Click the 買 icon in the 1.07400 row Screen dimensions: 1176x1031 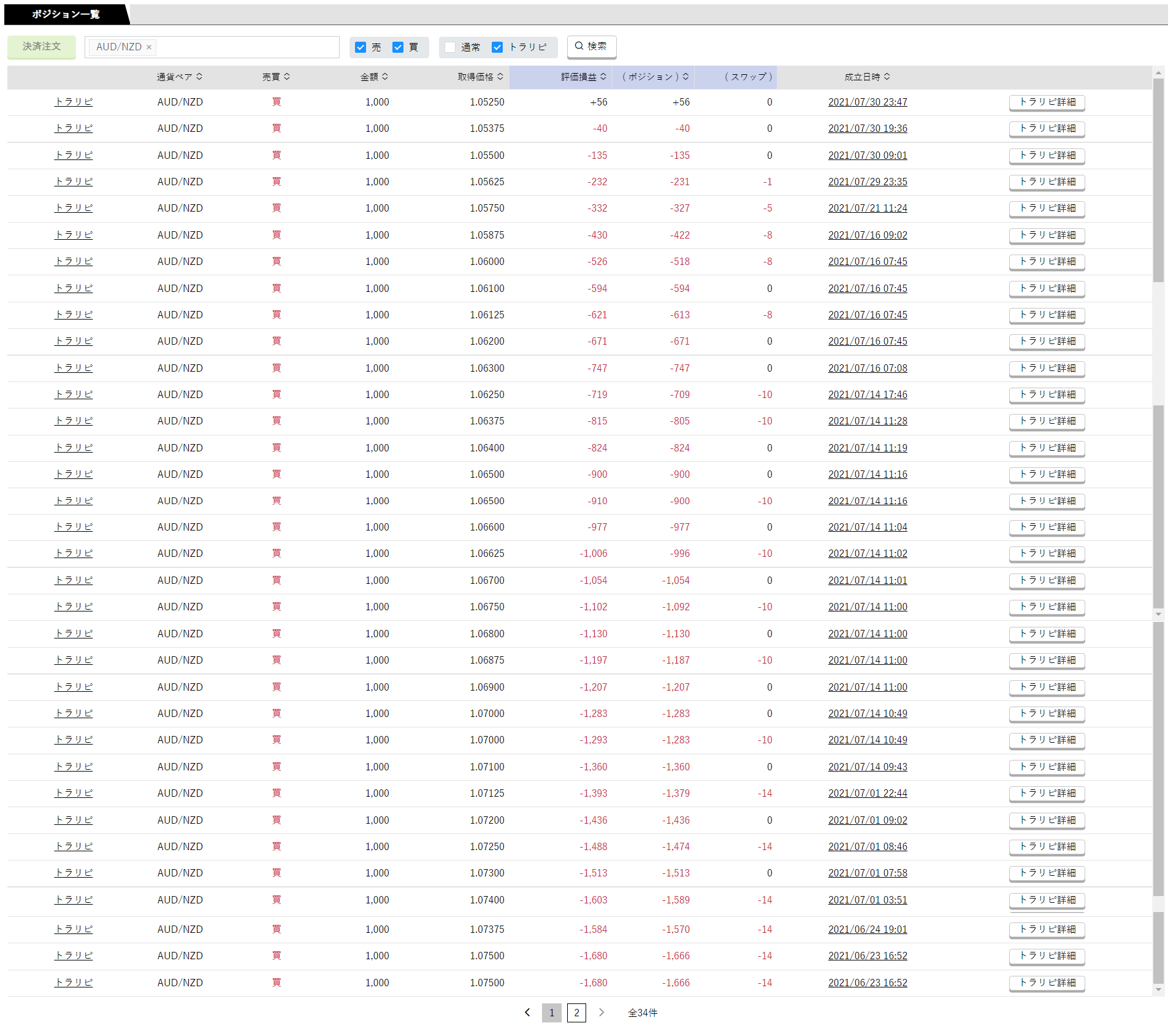coord(277,900)
